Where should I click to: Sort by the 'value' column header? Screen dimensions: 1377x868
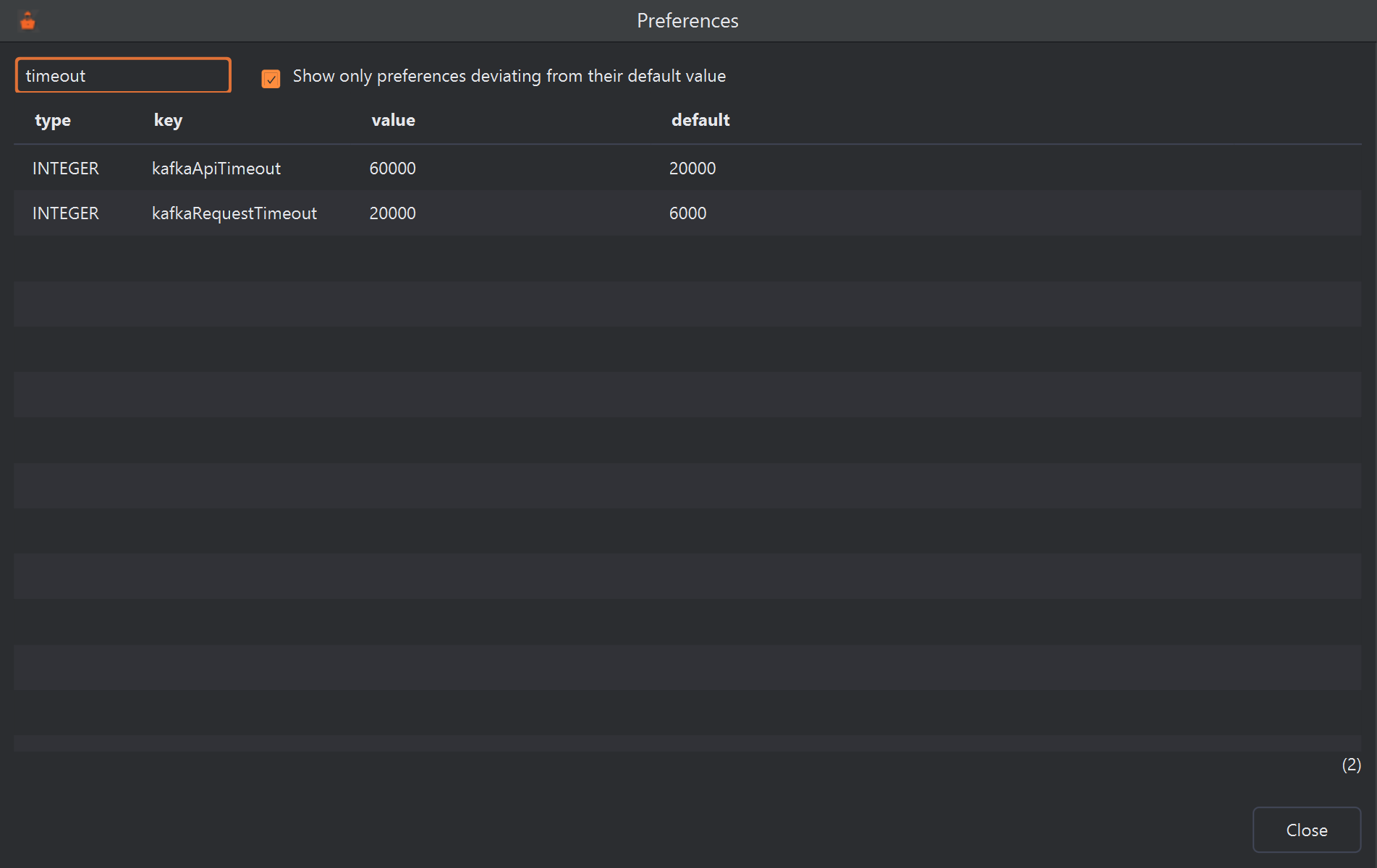tap(393, 120)
